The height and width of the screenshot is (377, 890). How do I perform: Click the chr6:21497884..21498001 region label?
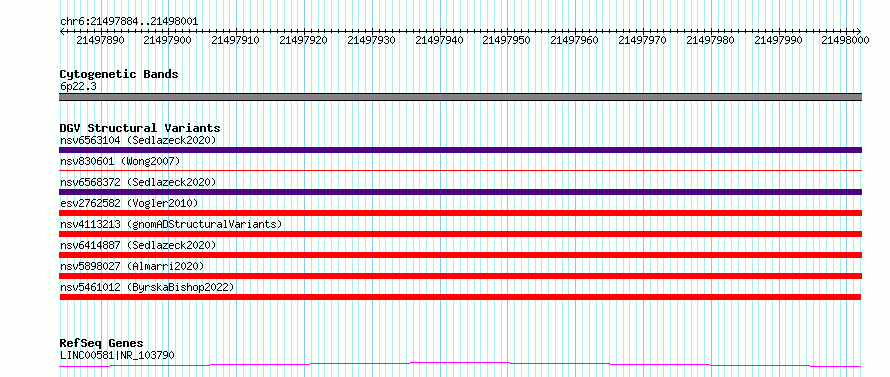click(129, 21)
